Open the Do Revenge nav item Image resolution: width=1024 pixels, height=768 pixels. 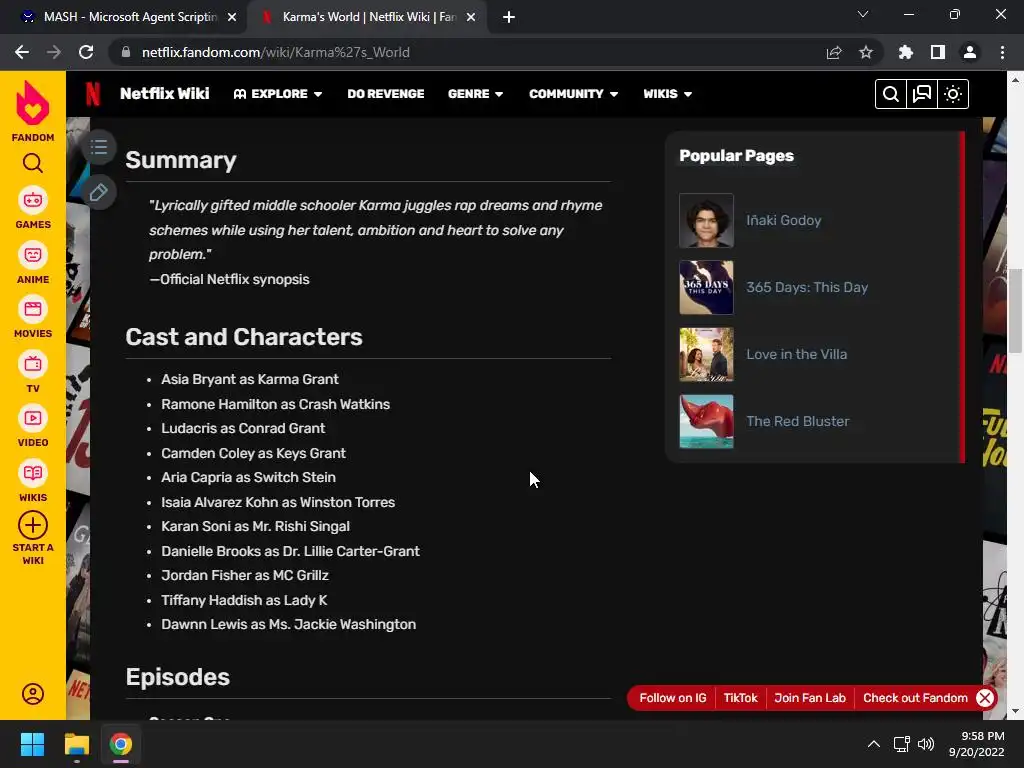point(385,94)
